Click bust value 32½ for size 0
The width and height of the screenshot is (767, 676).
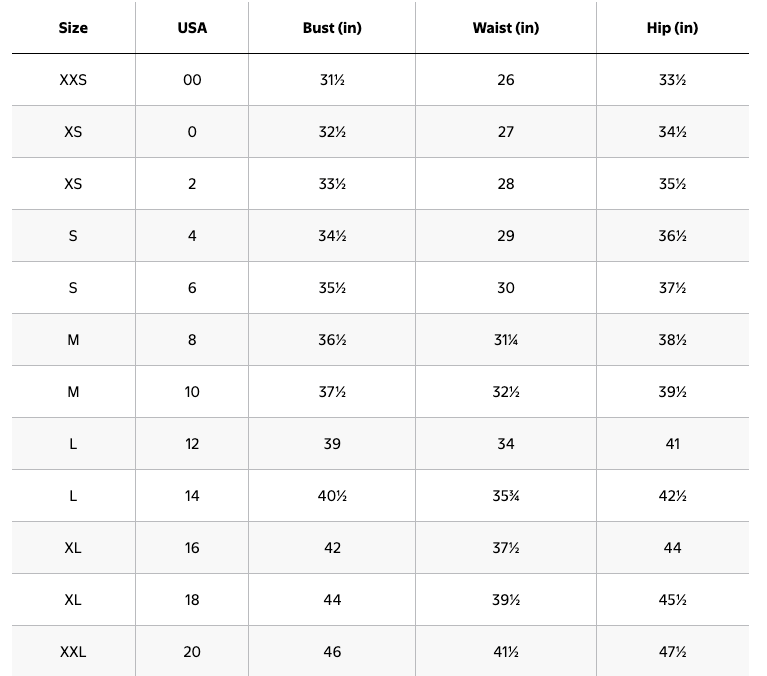(332, 132)
